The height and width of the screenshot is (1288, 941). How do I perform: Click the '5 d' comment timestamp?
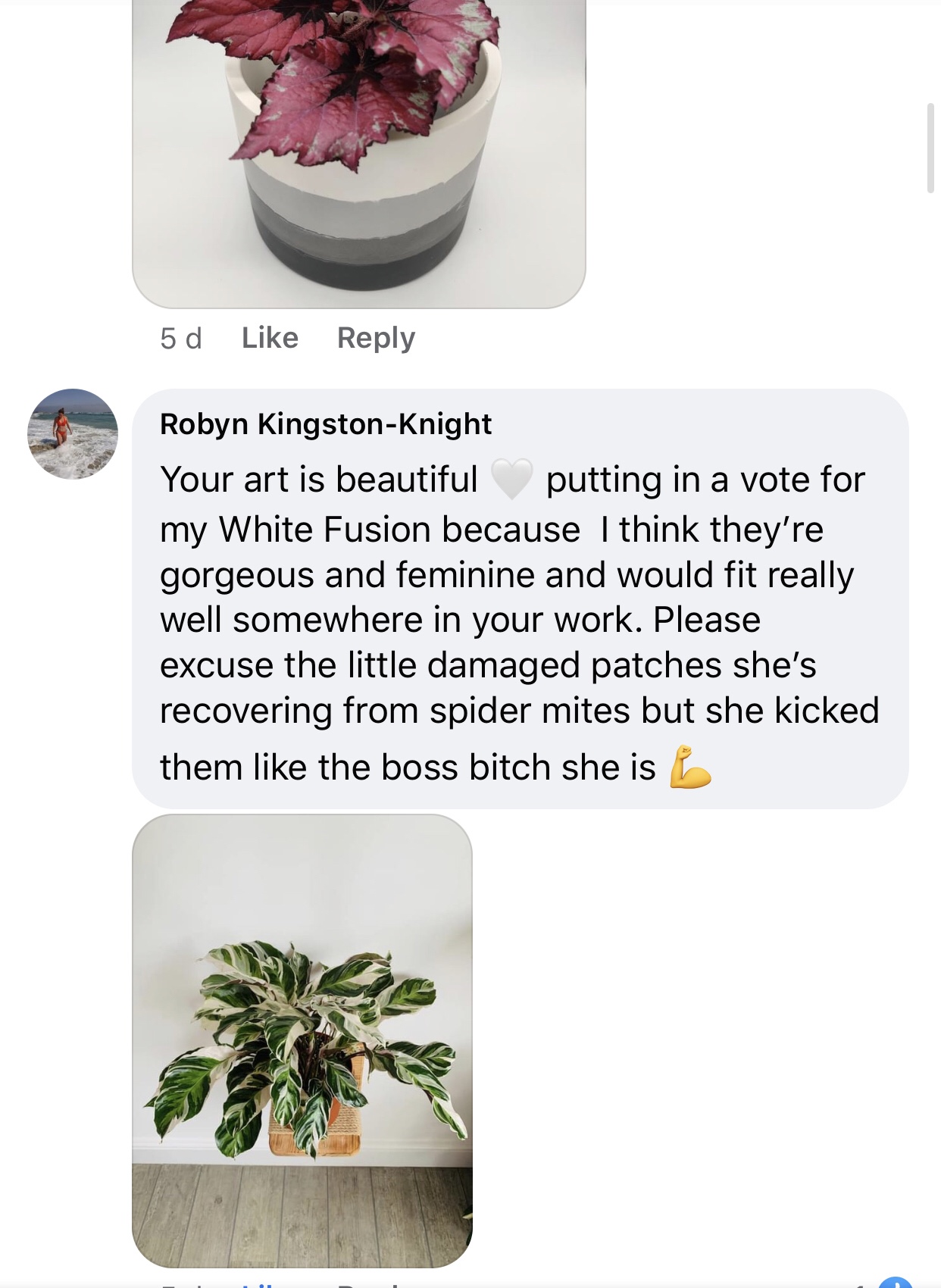(x=181, y=339)
